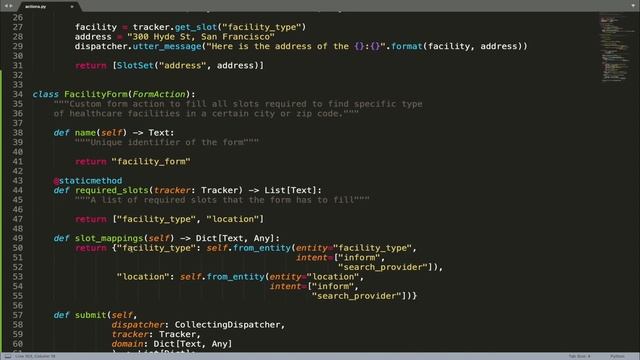Click the 'required_slots' function name

point(111,190)
